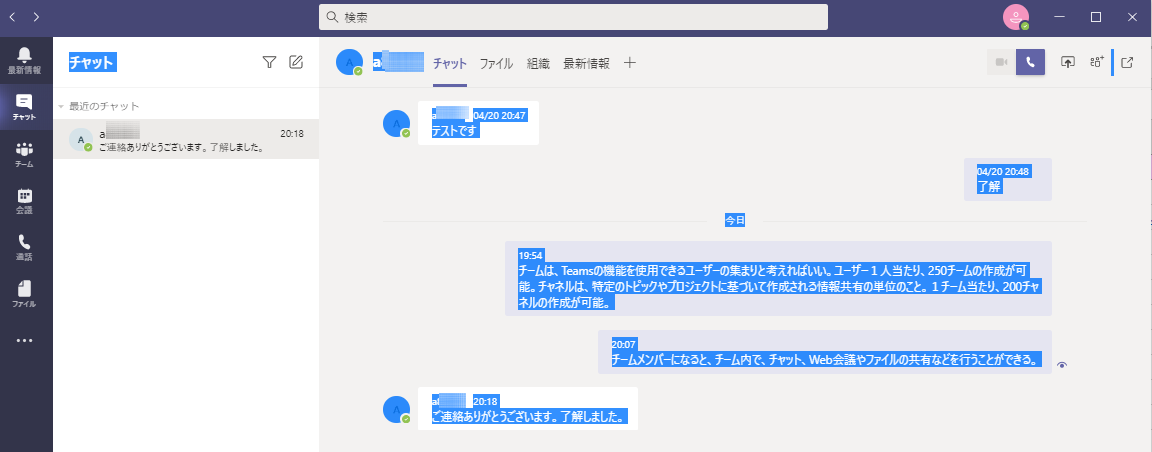Switch to the チャット tab
Image resolution: width=1152 pixels, height=452 pixels.
tap(450, 64)
